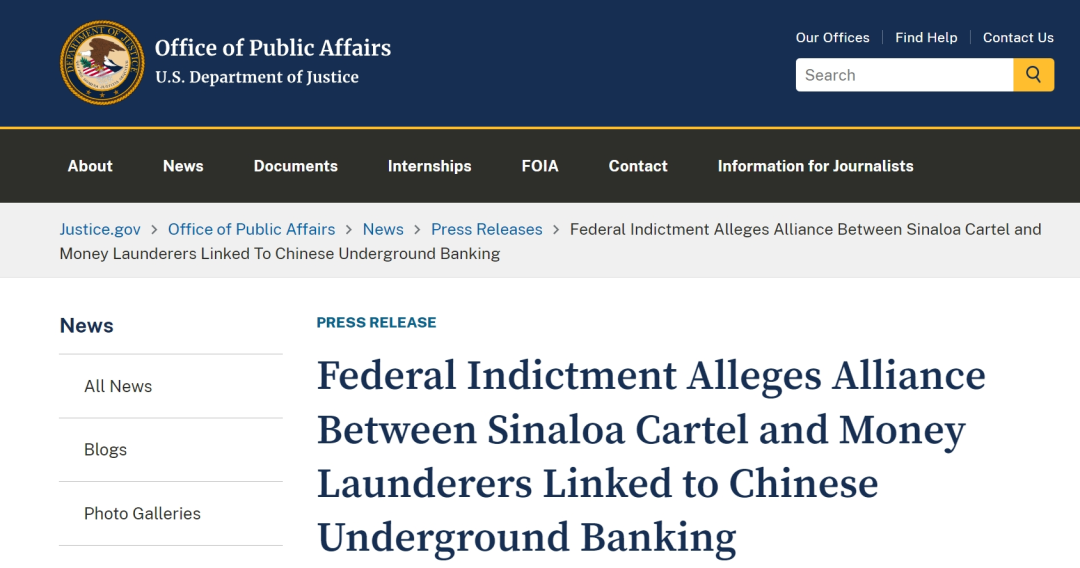The image size is (1080, 568).
Task: Click Office of Public Affairs breadcrumb
Action: 251,229
